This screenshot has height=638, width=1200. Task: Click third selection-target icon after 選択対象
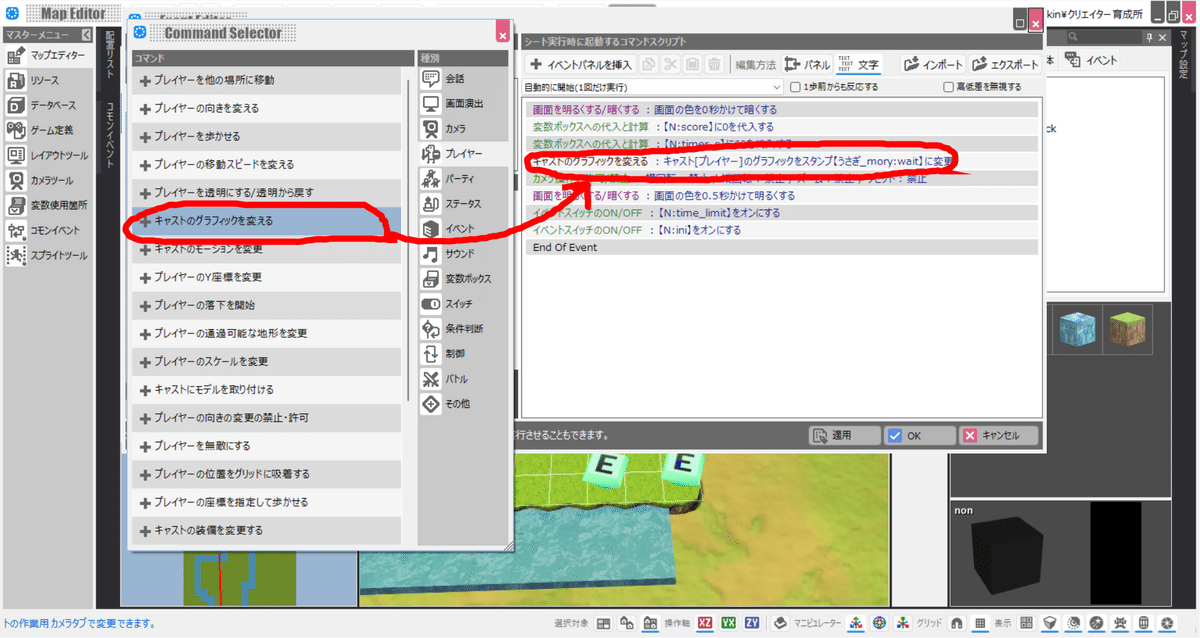pos(650,622)
